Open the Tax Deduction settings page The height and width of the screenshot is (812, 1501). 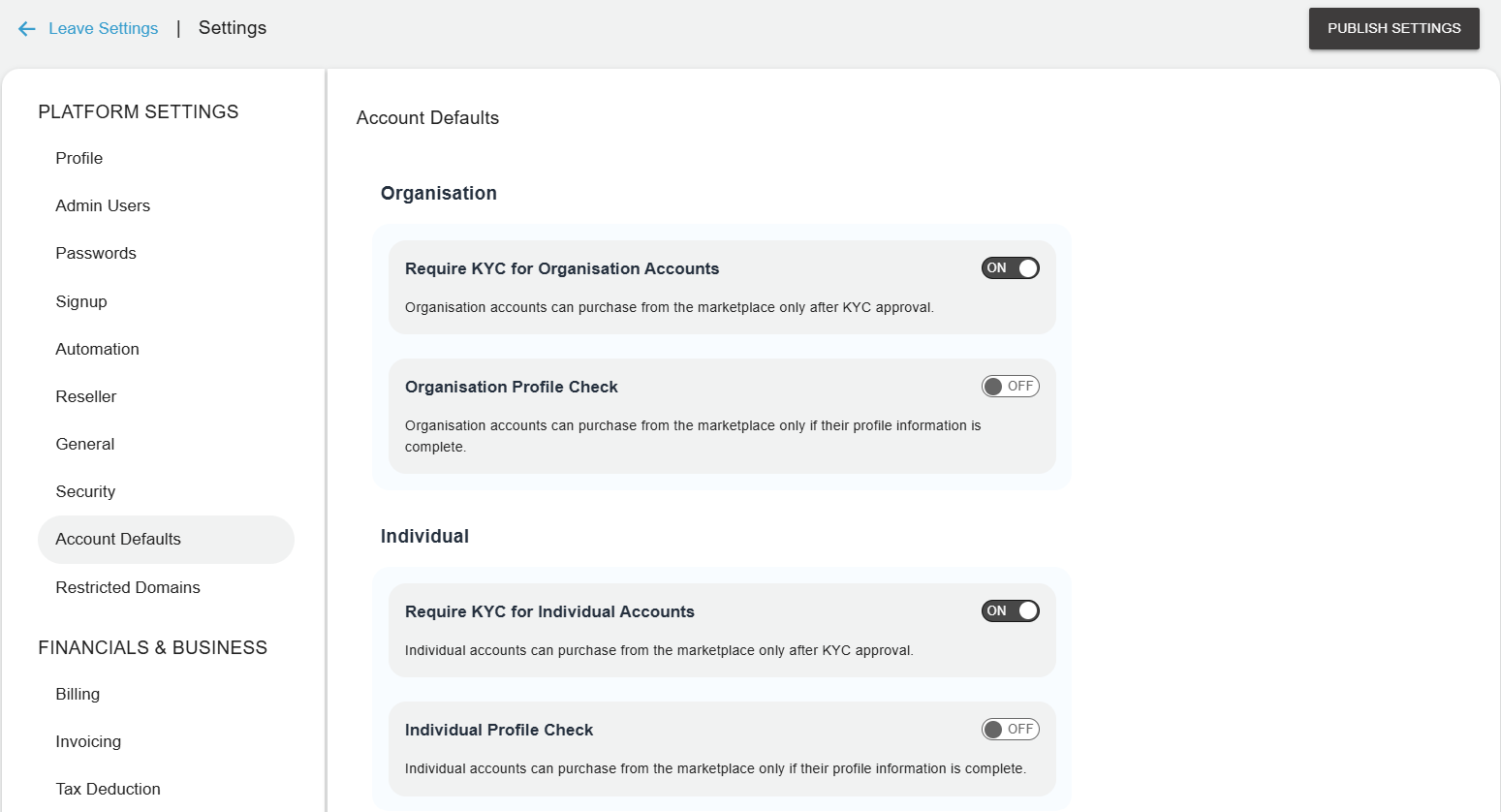tap(108, 789)
